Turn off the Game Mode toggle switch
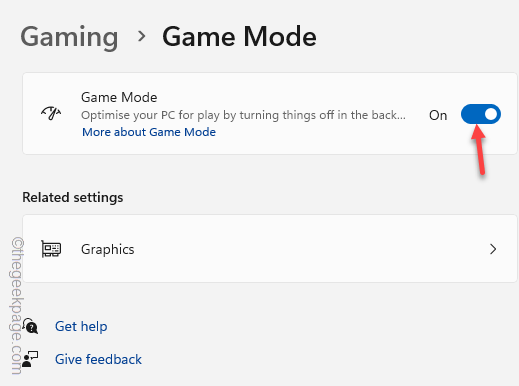 coord(481,114)
